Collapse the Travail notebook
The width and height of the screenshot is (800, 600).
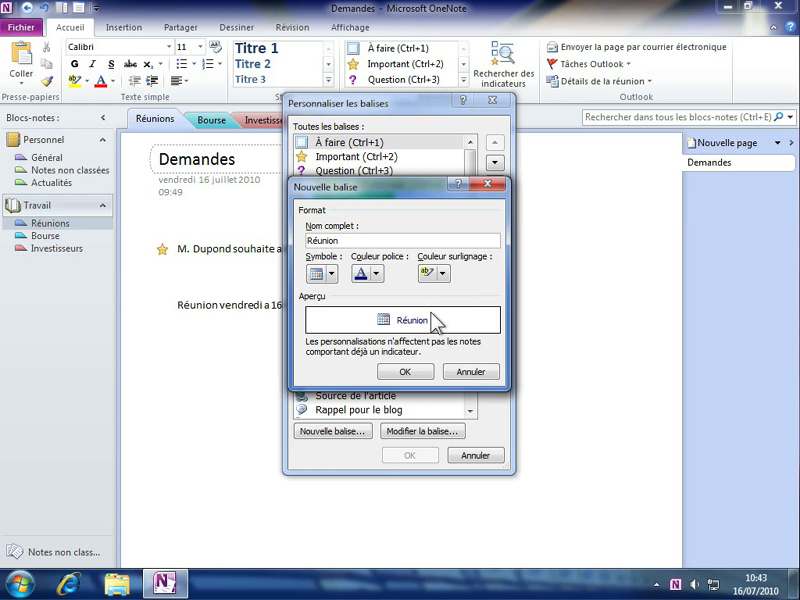point(103,206)
